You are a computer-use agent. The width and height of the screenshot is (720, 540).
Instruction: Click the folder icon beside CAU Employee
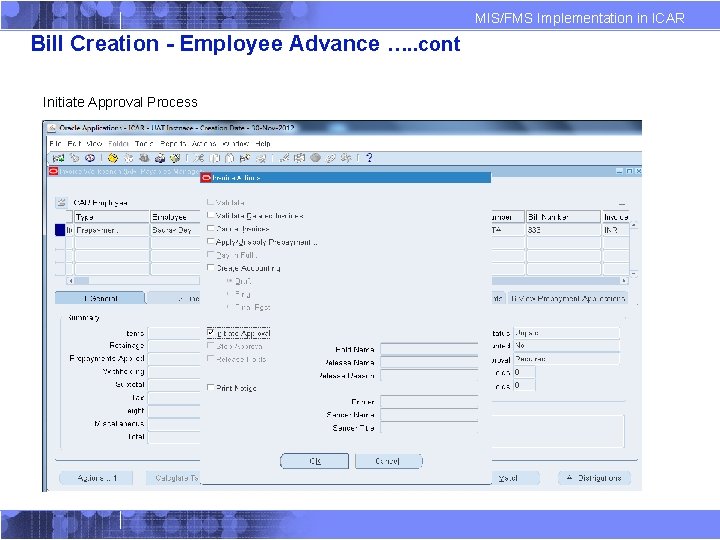pos(61,202)
